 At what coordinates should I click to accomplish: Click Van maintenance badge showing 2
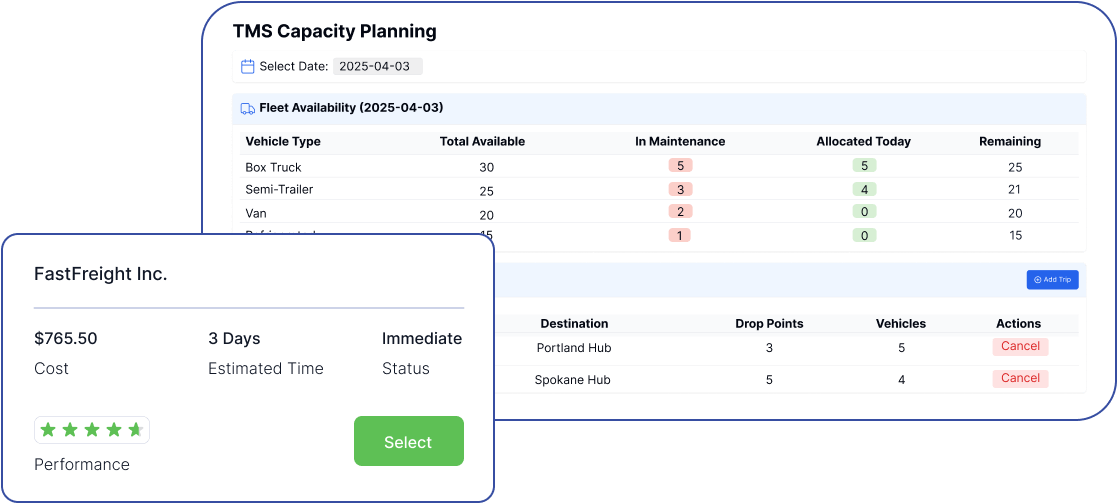680,212
